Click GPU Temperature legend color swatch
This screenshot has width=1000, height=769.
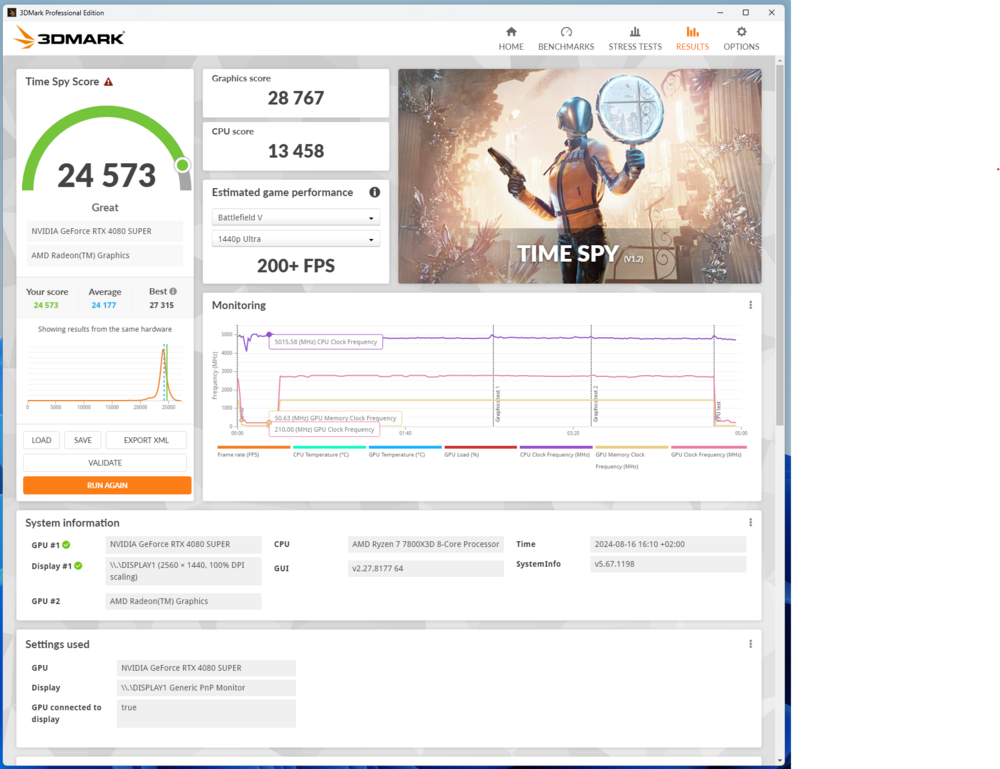[405, 447]
